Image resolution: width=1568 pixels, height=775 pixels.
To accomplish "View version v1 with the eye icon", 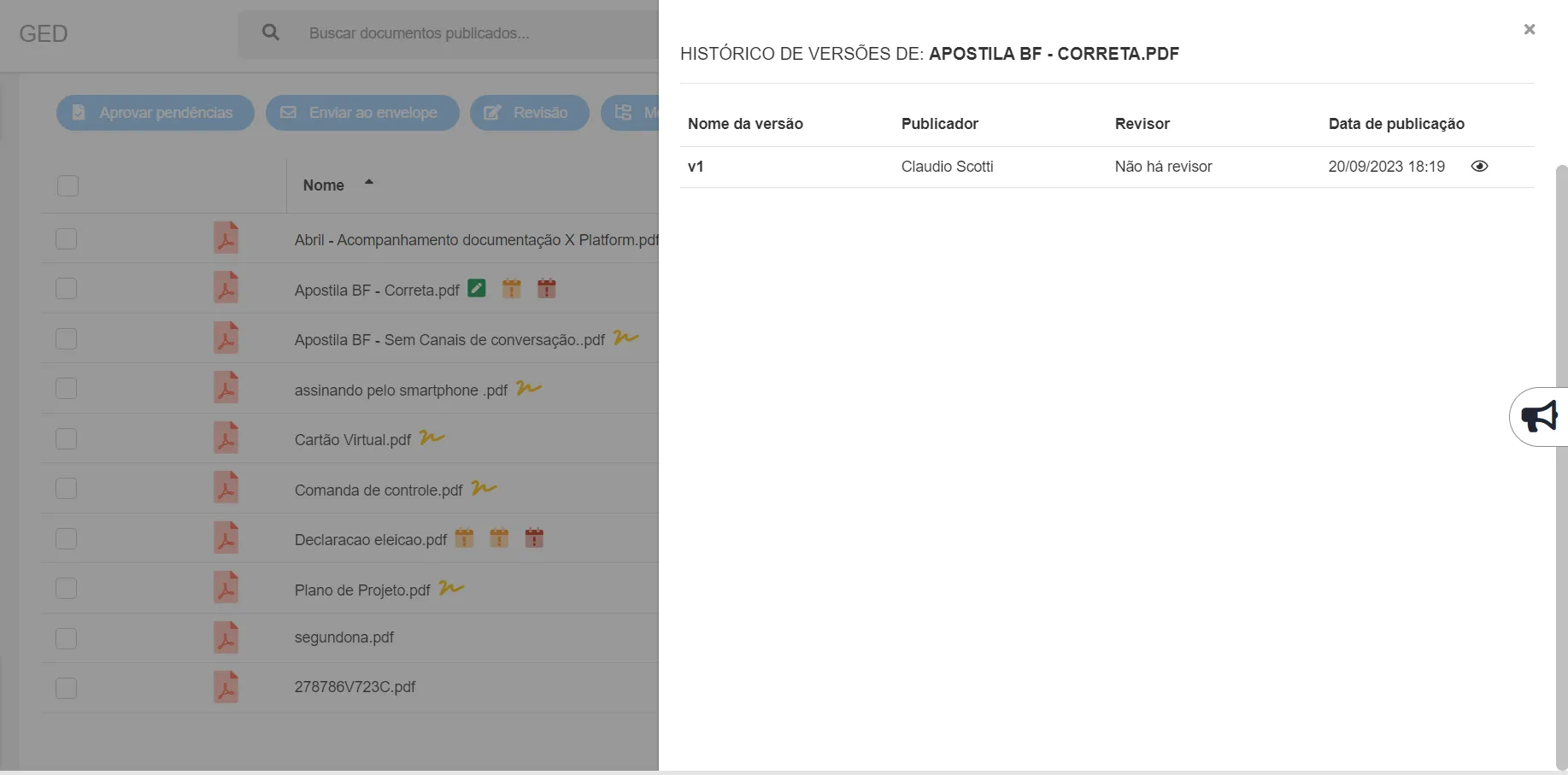I will tap(1479, 167).
